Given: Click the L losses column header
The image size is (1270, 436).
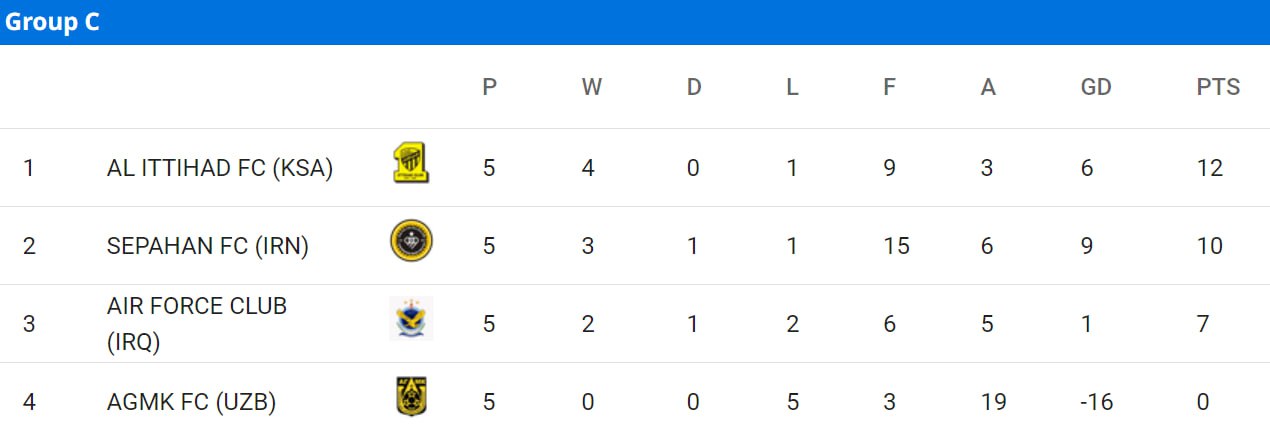Looking at the screenshot, I should [x=792, y=87].
